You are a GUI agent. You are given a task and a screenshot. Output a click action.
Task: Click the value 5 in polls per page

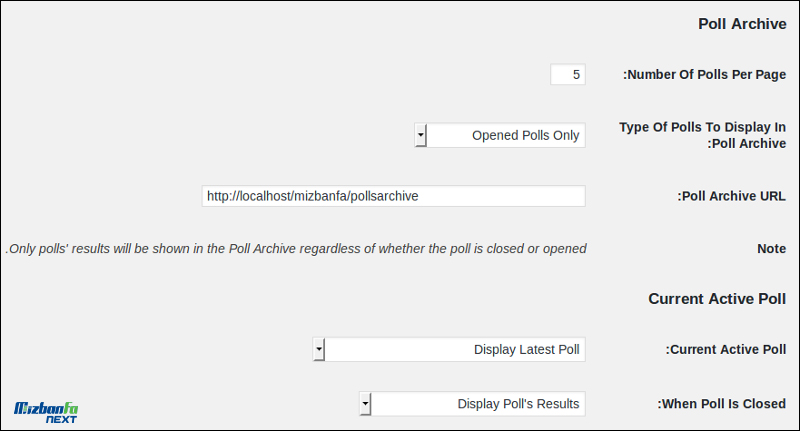point(576,74)
